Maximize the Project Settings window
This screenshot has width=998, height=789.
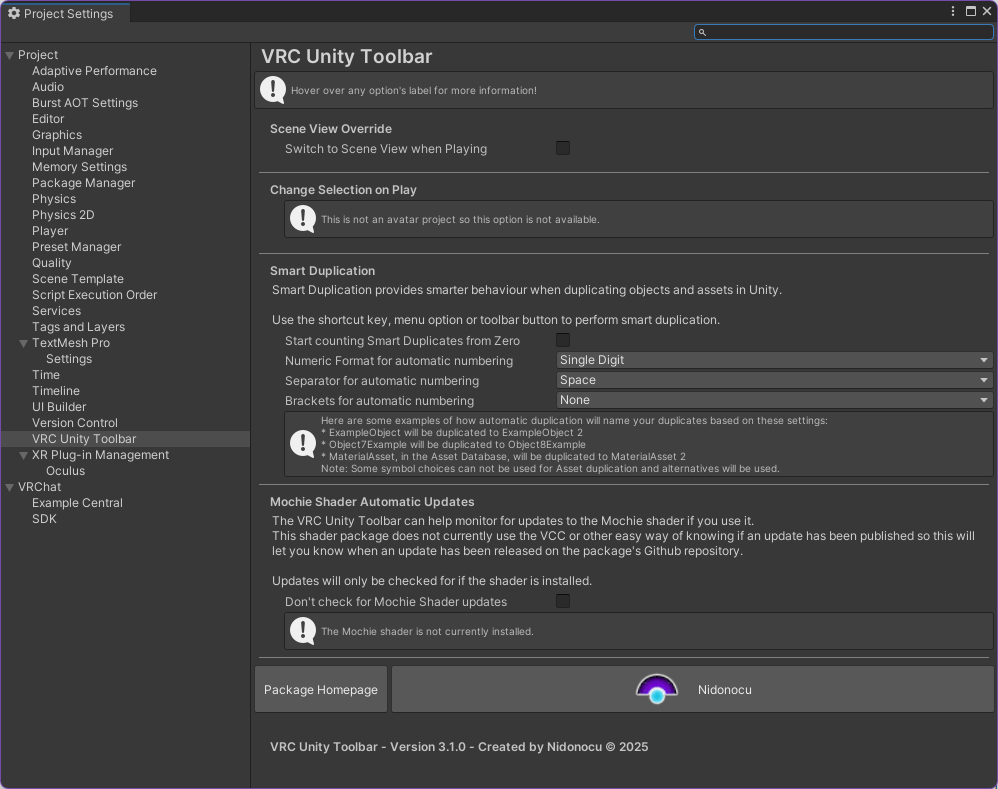(x=971, y=11)
